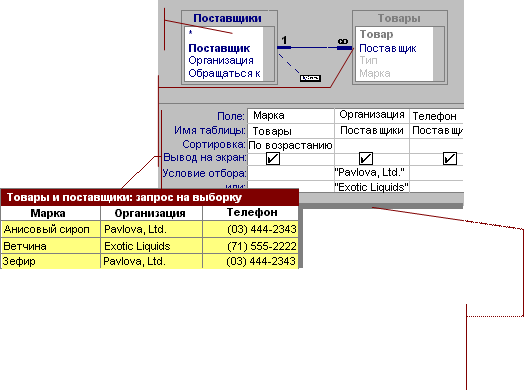524x391 pixels.
Task: Toggle show checkbox for Телефон column
Action: [x=449, y=158]
